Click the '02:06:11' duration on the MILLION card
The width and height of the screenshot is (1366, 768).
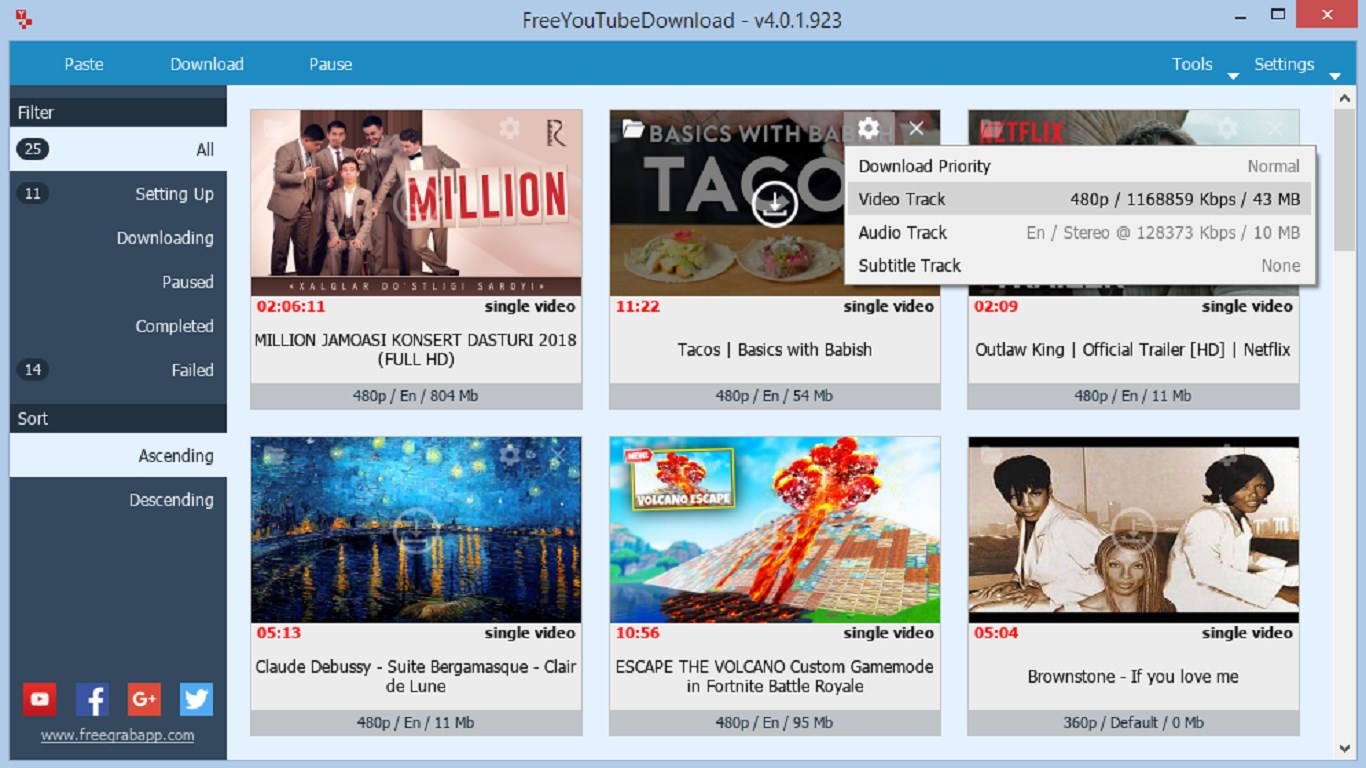pyautogui.click(x=291, y=306)
